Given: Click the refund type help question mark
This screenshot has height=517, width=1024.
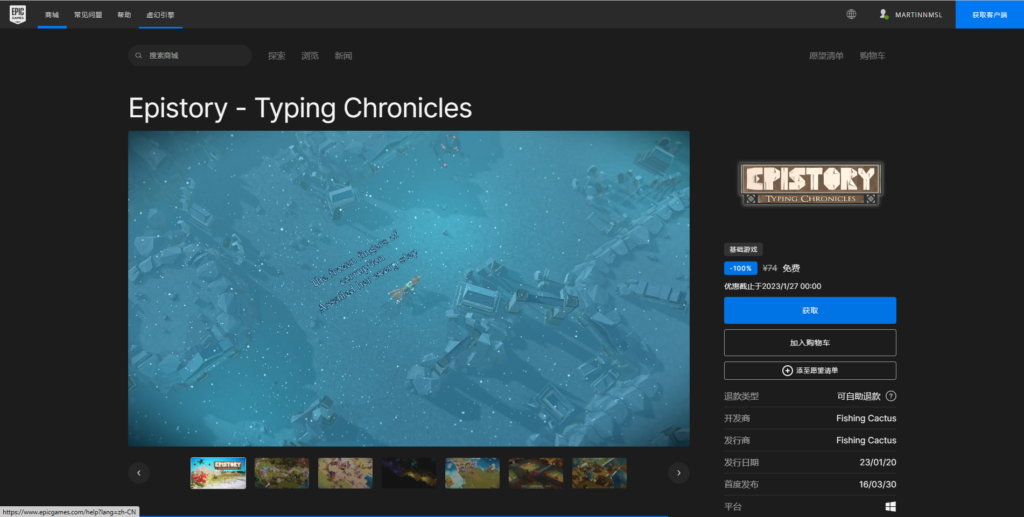Looking at the screenshot, I should 891,396.
